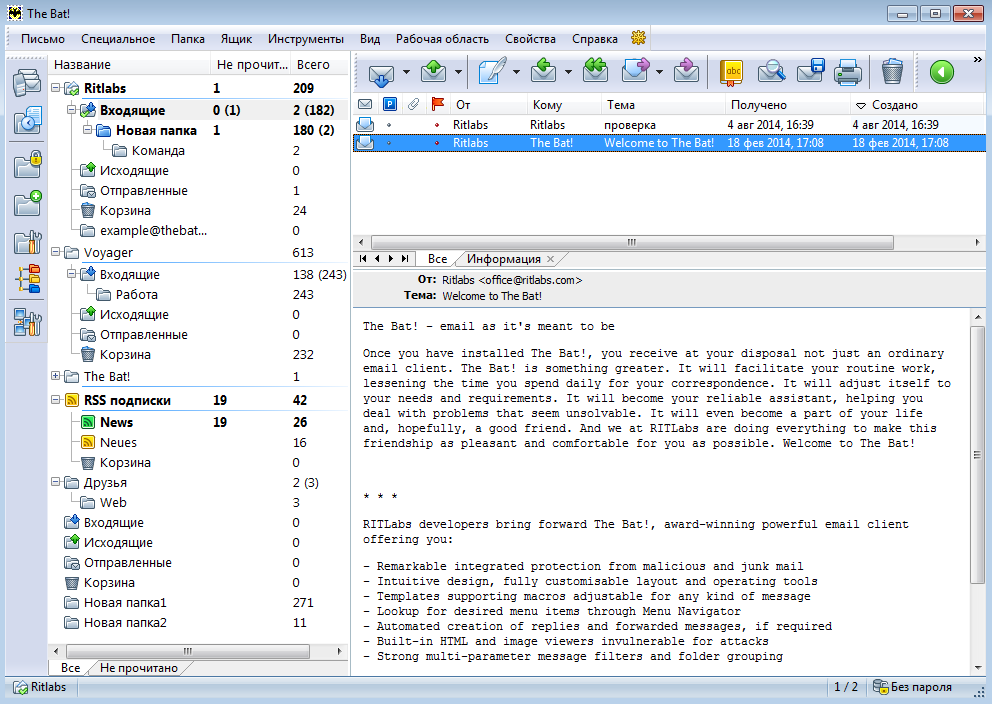Click the envelope status column header
Screen dimensions: 992x704
click(x=365, y=104)
